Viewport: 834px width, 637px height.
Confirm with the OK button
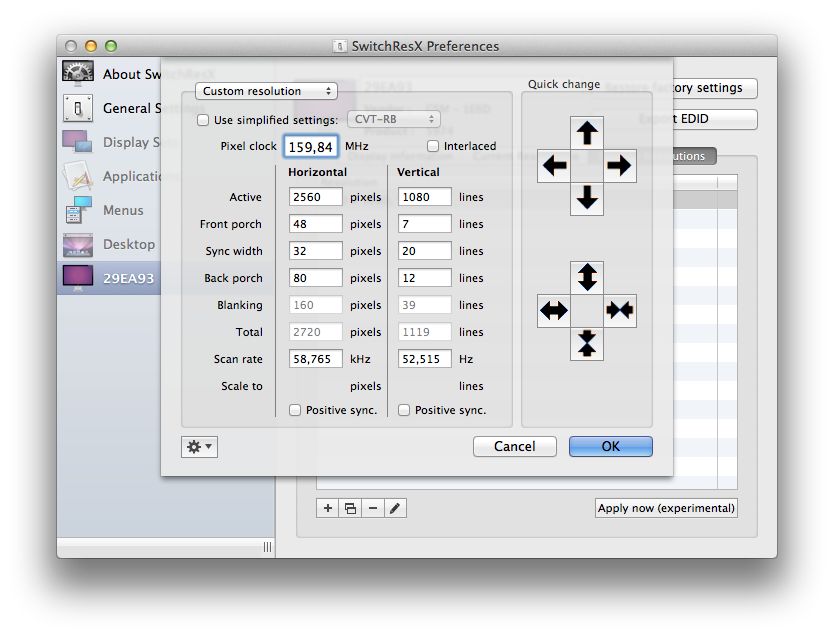point(611,447)
